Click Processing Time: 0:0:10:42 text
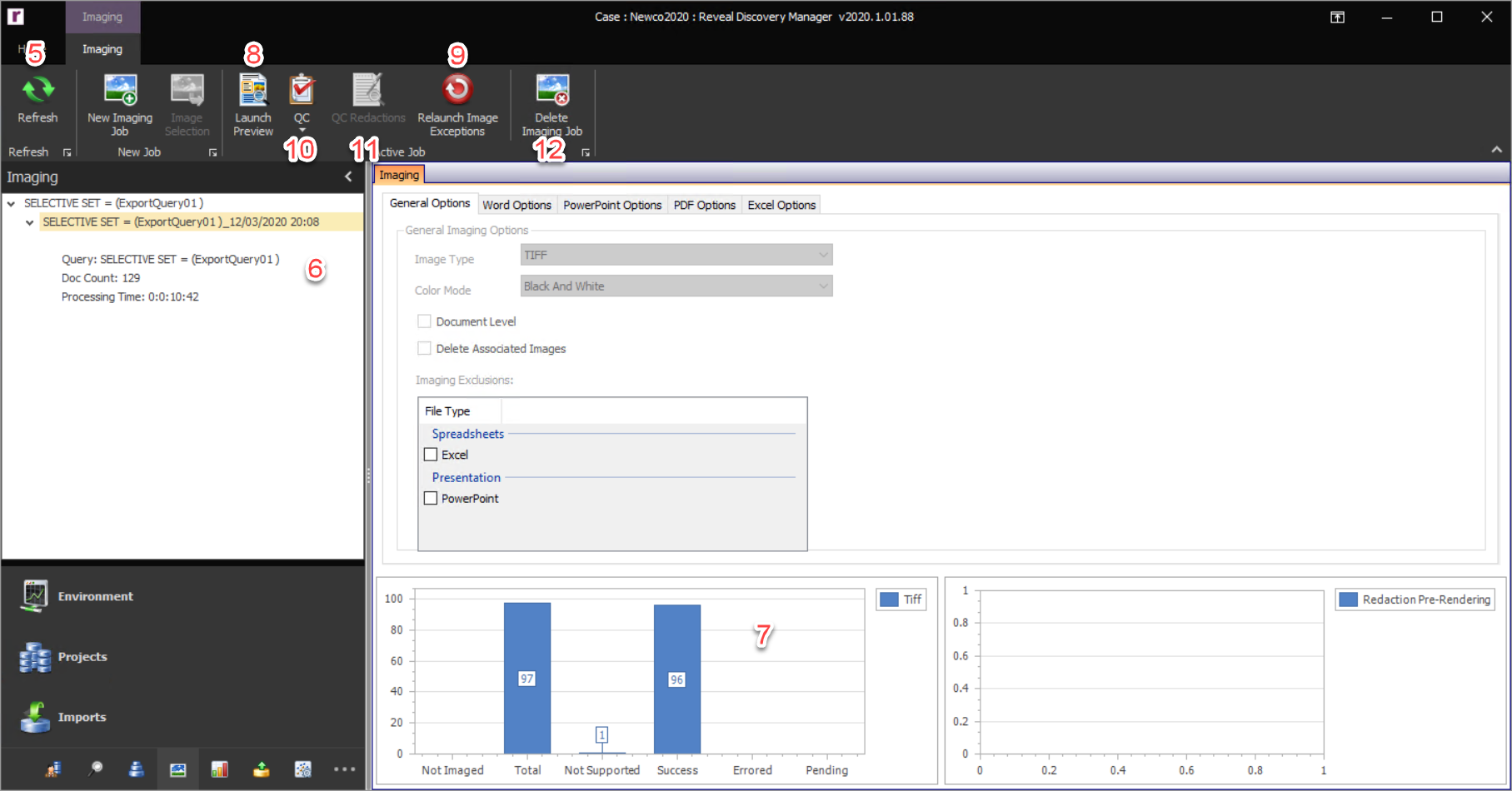The height and width of the screenshot is (791, 1512). [x=130, y=297]
